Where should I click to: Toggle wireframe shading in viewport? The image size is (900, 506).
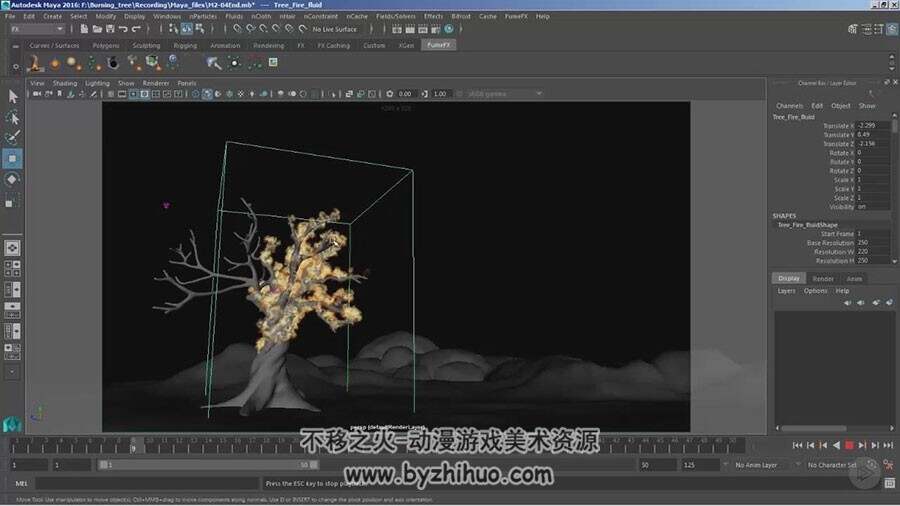pyautogui.click(x=196, y=94)
